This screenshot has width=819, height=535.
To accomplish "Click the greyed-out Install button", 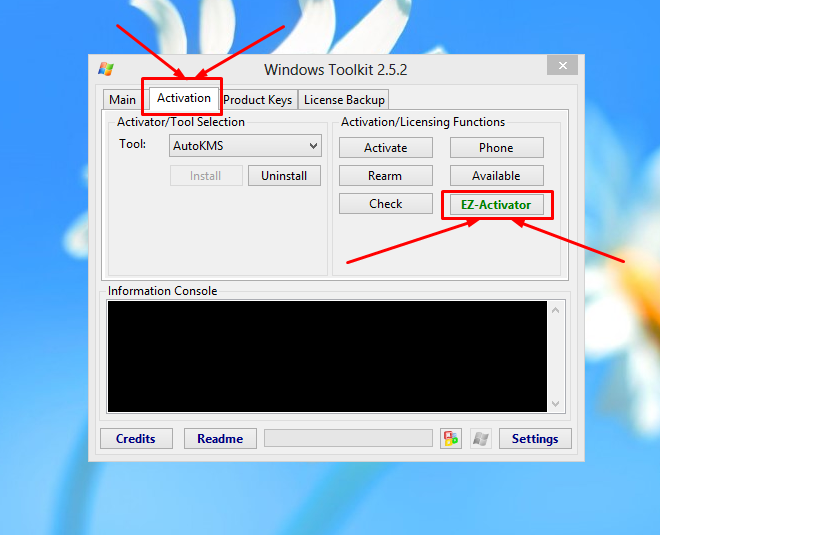I will pyautogui.click(x=206, y=176).
